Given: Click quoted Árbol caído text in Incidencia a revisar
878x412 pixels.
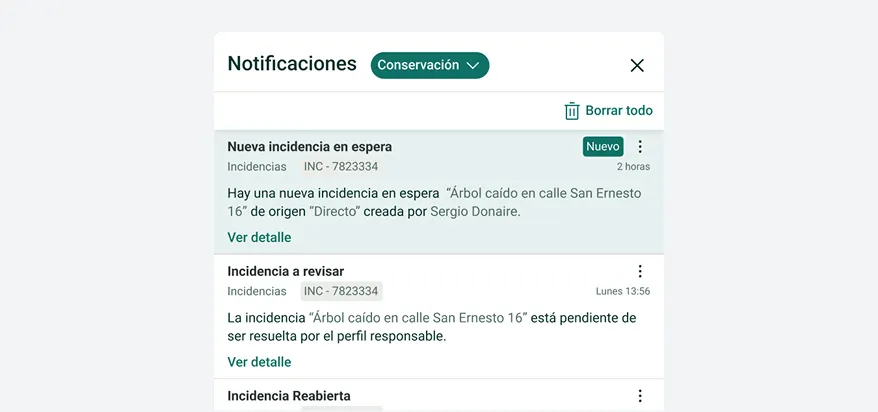Looking at the screenshot, I should point(418,318).
